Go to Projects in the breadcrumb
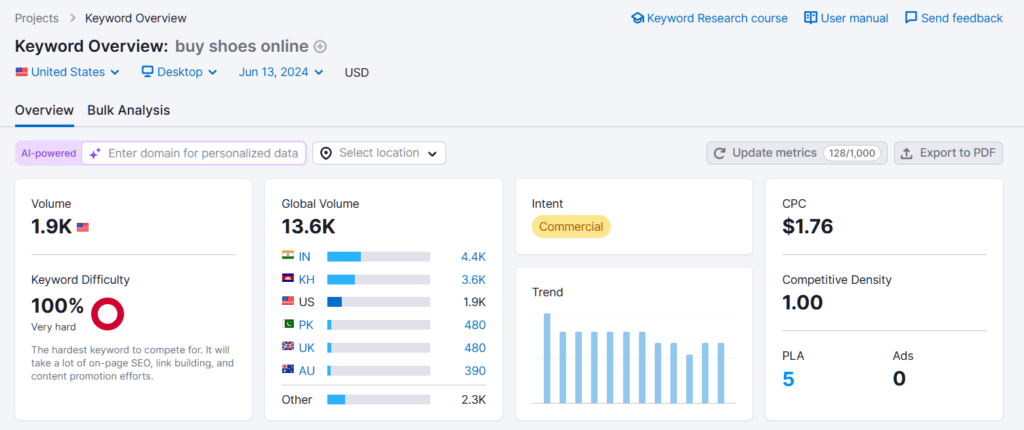Screen dimensions: 1024x430 pyautogui.click(x=37, y=18)
